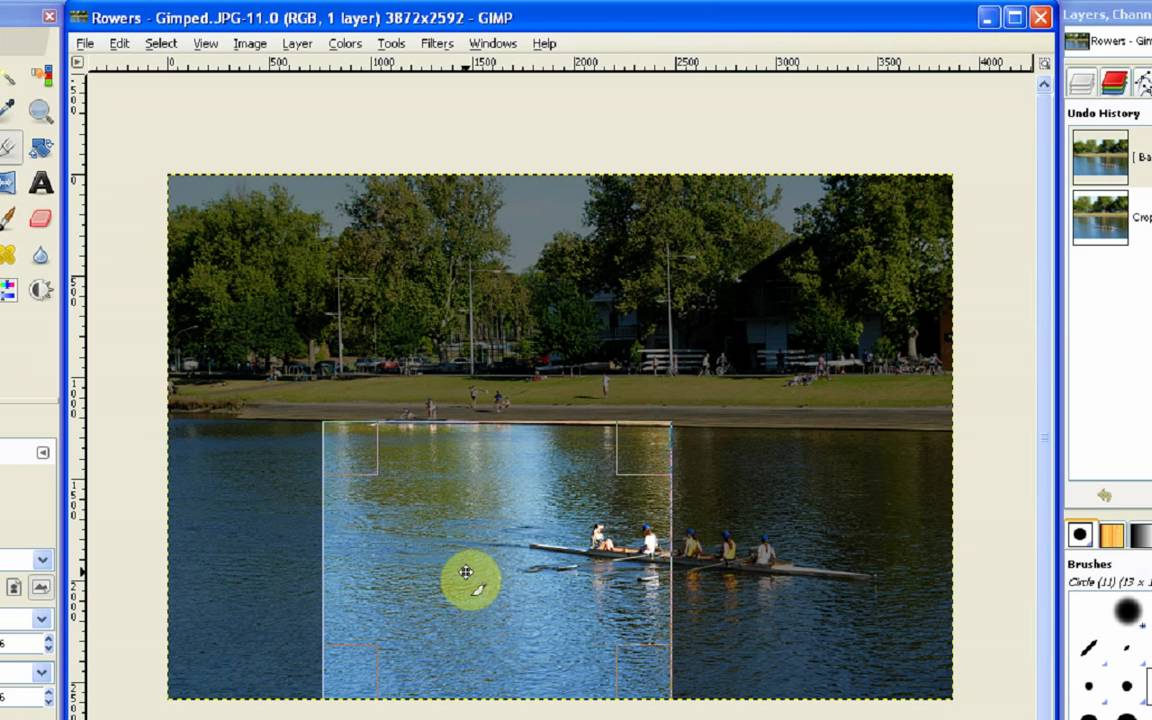Open the View menu
1152x720 pixels.
pos(205,43)
